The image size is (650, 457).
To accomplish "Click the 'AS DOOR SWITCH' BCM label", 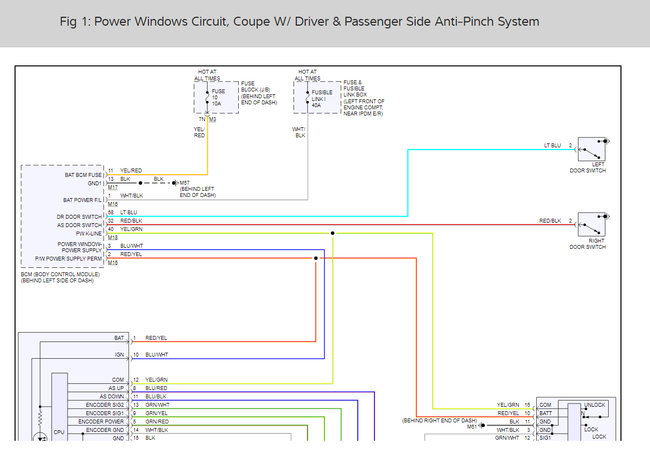I will point(79,225).
